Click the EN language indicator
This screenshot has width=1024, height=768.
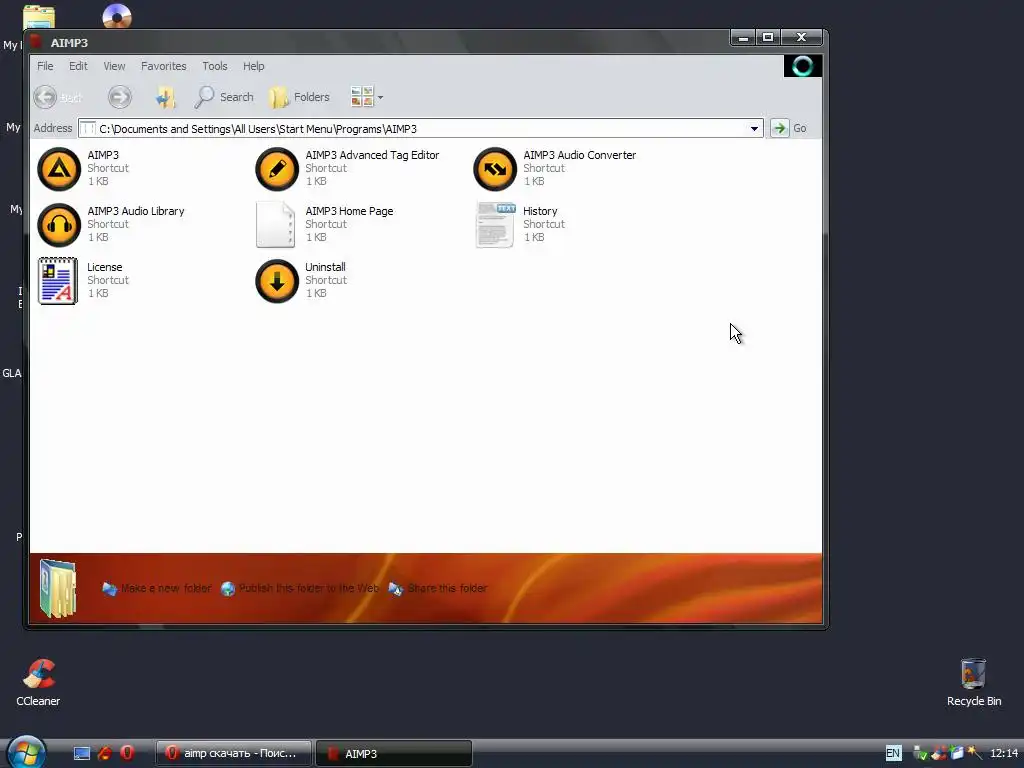[893, 753]
